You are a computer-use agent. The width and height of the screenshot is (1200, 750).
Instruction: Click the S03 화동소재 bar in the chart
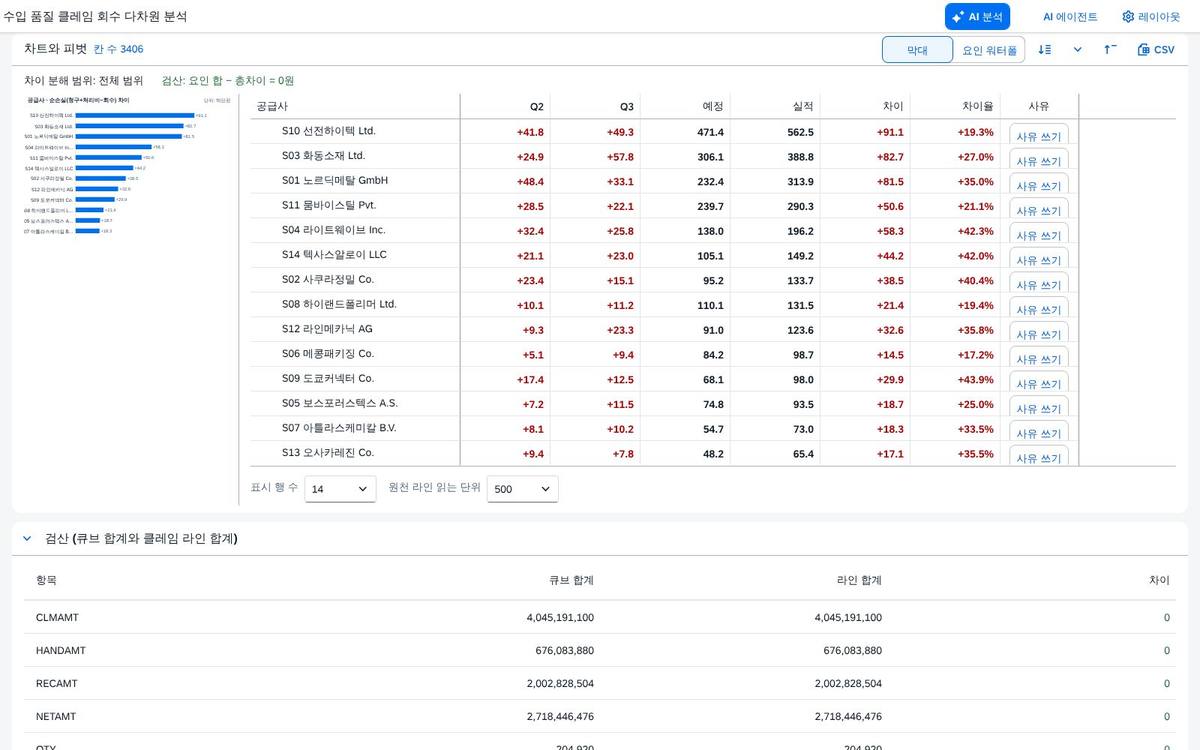coord(130,126)
